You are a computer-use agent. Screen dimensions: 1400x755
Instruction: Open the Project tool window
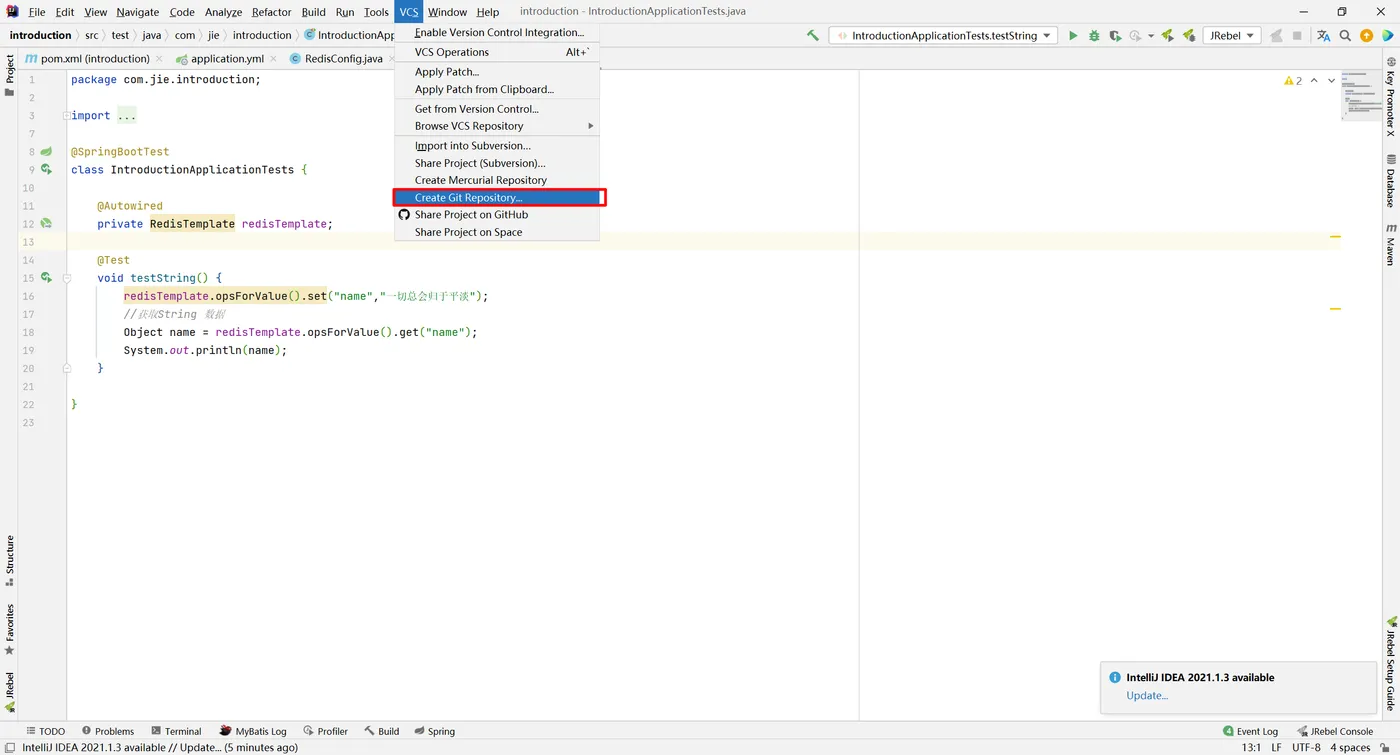point(9,76)
